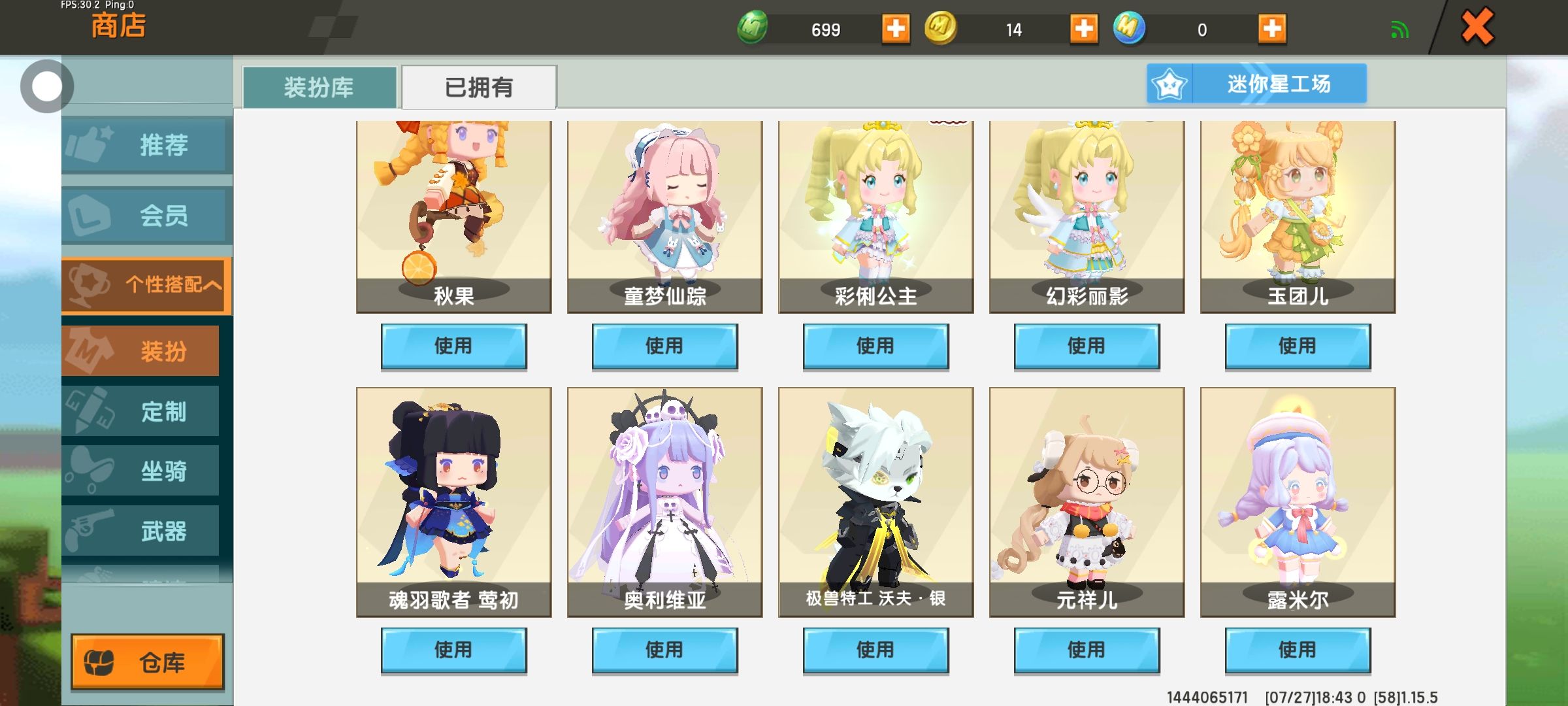The image size is (1568, 706).
Task: Use the 露米尔 outfit
Action: [1298, 650]
